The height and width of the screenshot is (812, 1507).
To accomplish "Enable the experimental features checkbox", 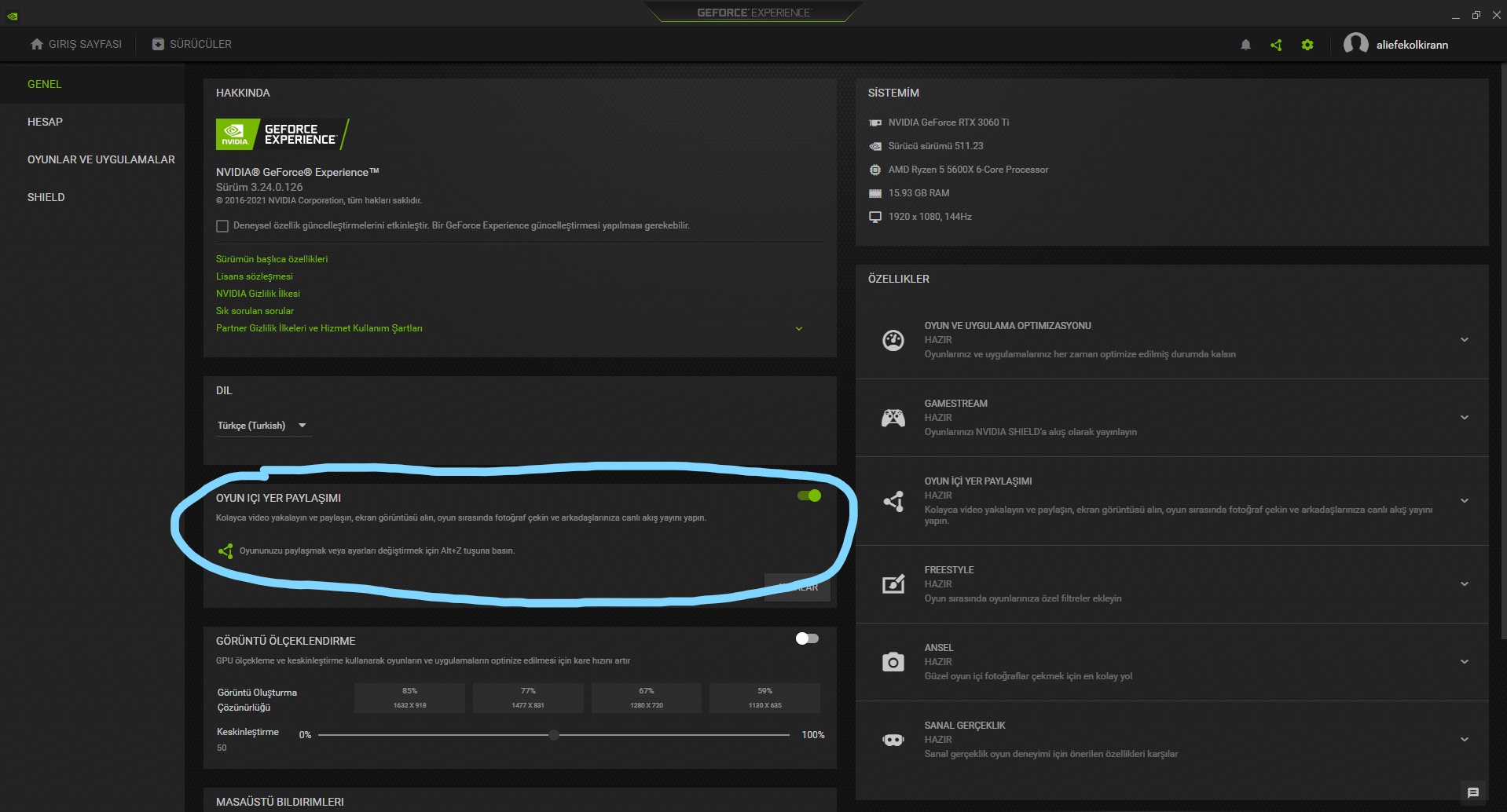I will tap(222, 226).
